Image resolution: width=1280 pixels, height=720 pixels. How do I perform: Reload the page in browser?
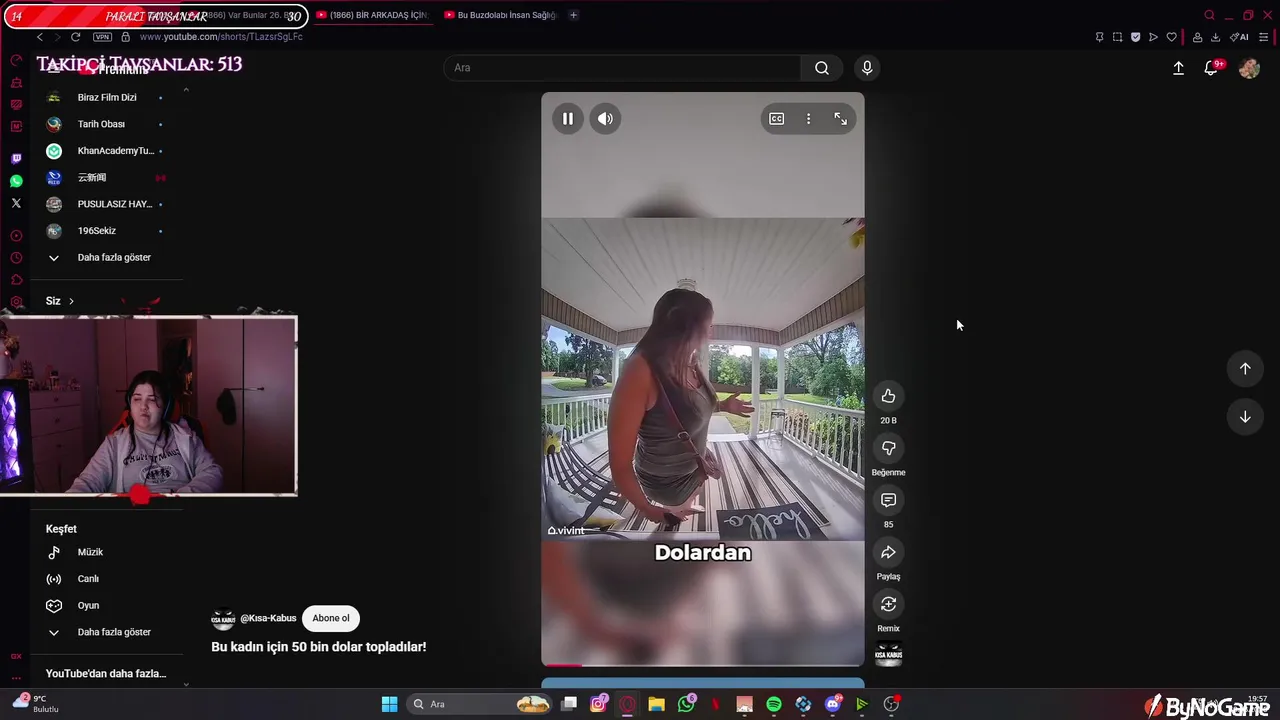point(75,37)
